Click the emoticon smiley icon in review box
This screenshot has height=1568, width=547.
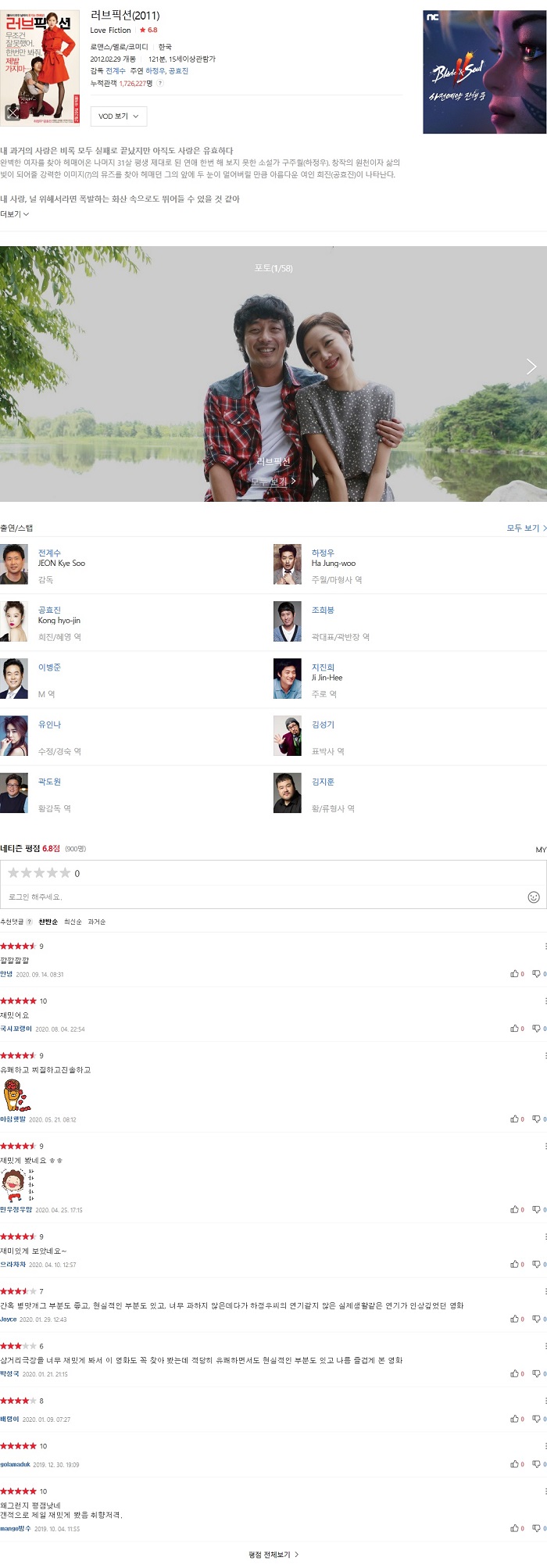(x=534, y=897)
